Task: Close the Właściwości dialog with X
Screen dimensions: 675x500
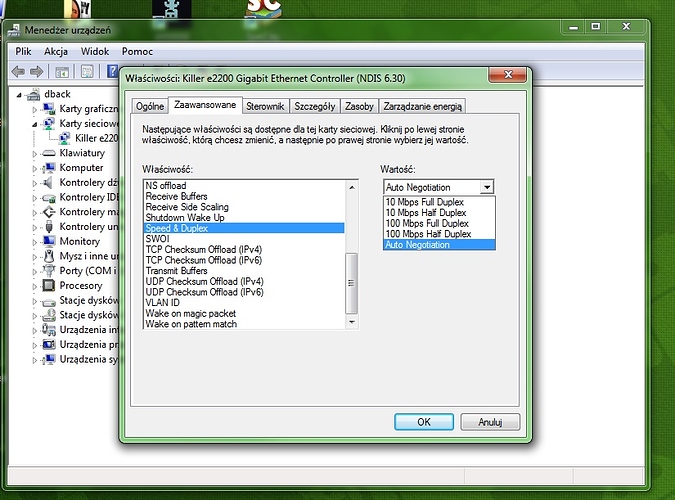Action: click(x=508, y=75)
